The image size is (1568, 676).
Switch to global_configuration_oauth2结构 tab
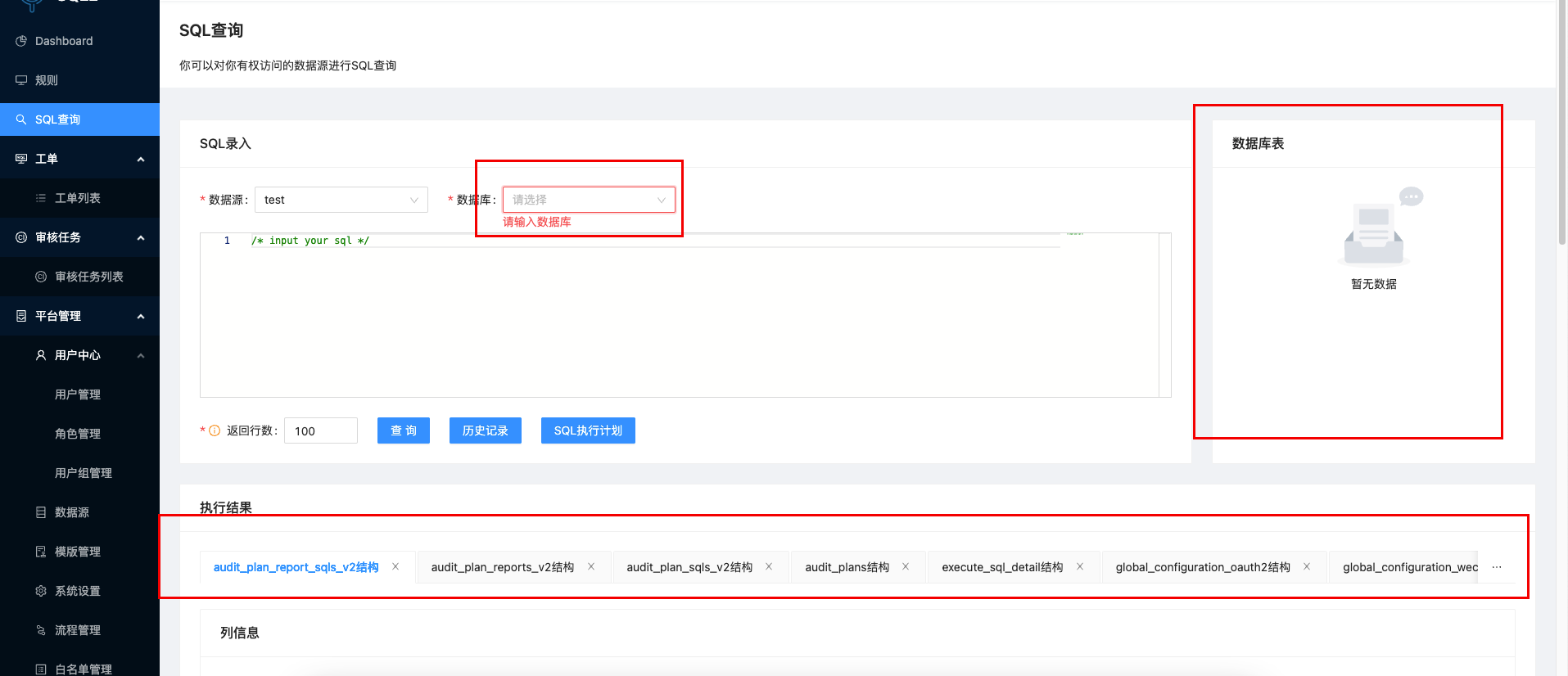1203,567
